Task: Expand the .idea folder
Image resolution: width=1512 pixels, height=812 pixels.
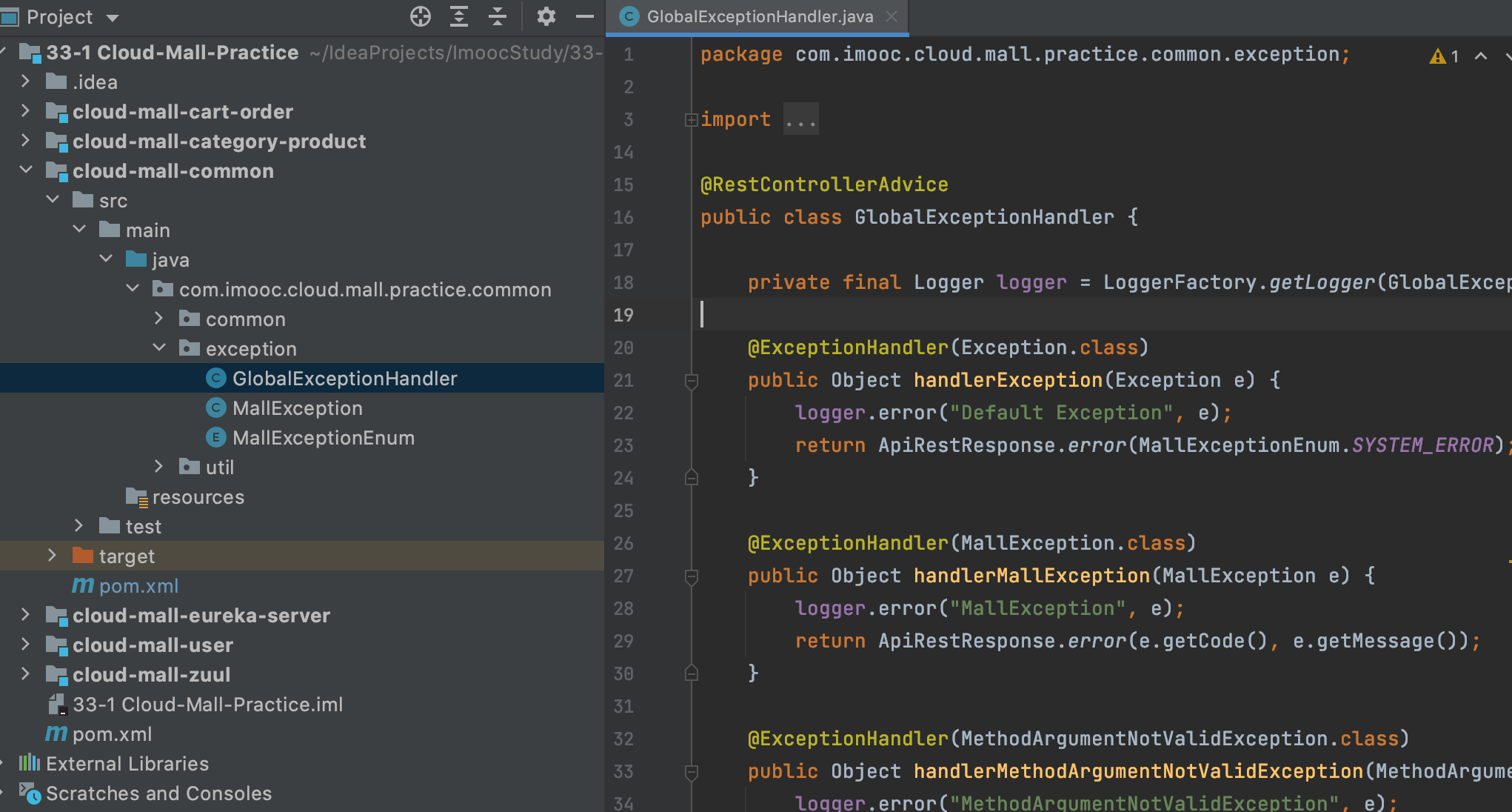Action: pyautogui.click(x=25, y=81)
